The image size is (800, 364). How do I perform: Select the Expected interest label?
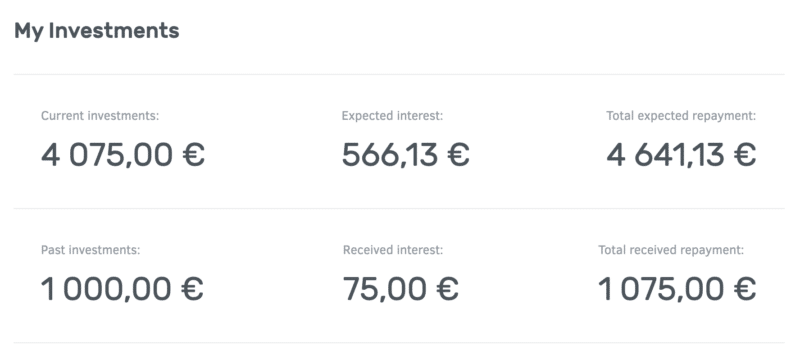(392, 116)
